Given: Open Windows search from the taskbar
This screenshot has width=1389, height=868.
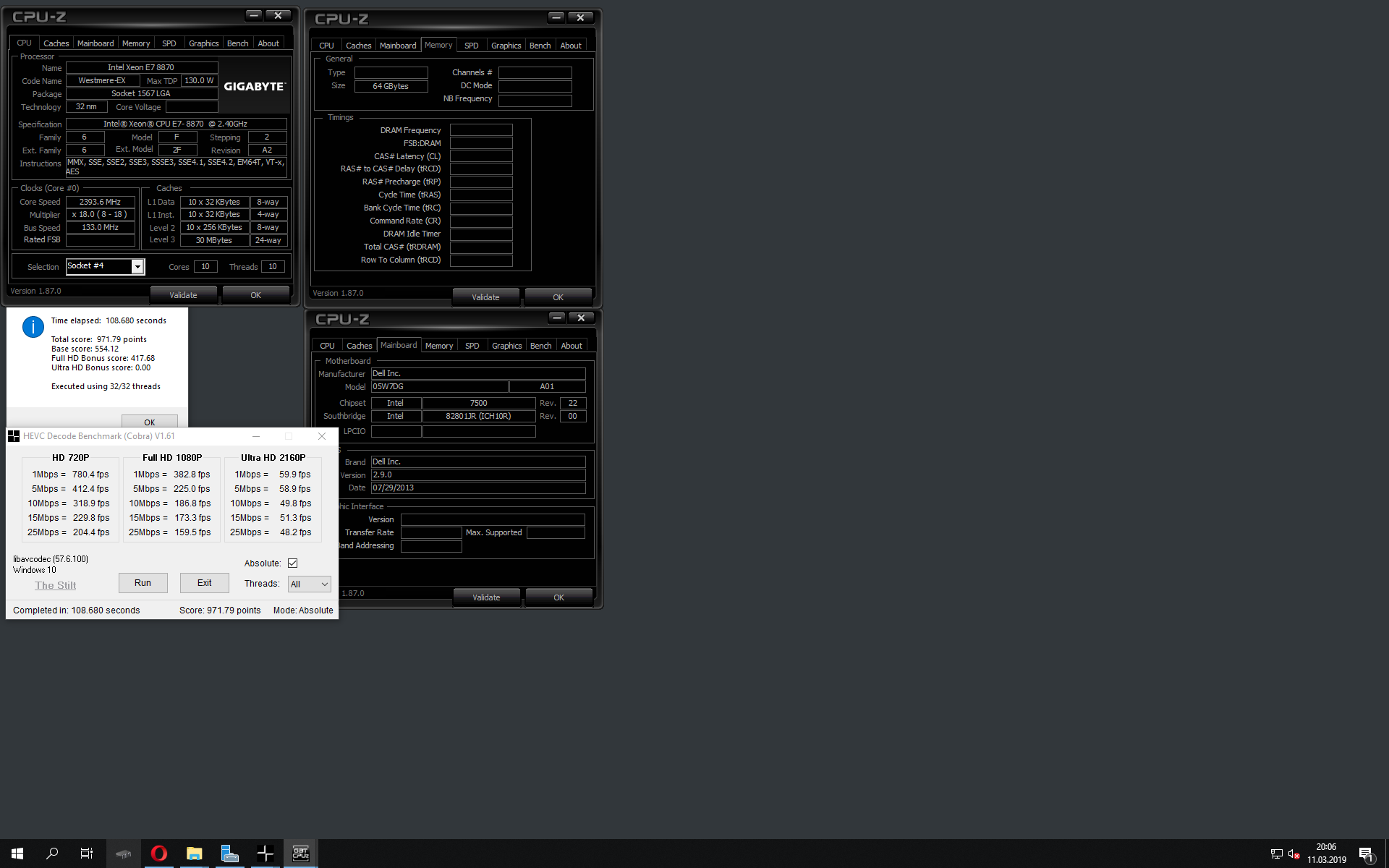Looking at the screenshot, I should [52, 854].
